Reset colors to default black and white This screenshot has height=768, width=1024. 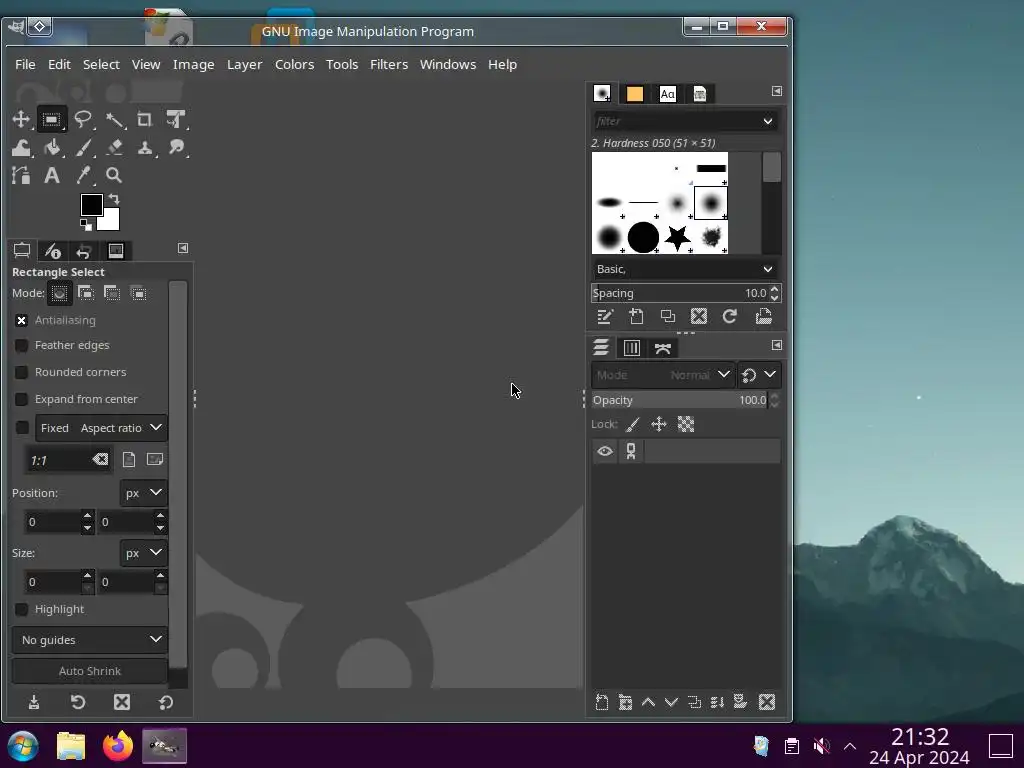[x=86, y=225]
